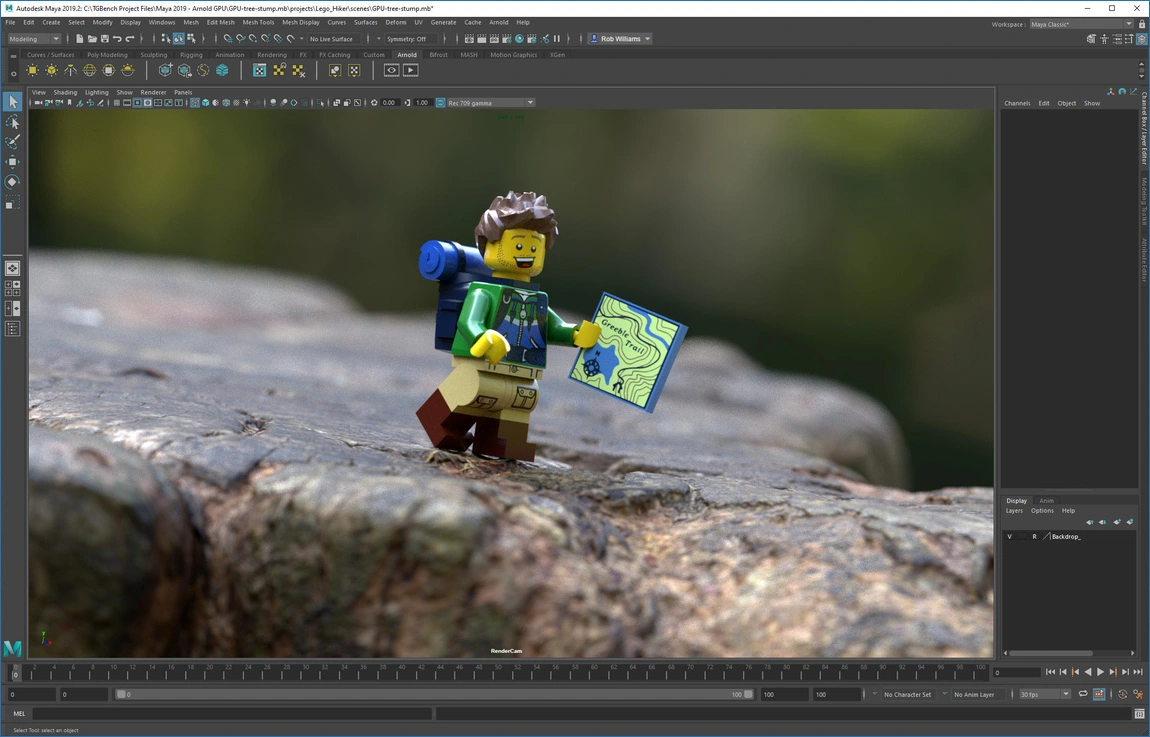Create an Arnold Physical Sky
1150x737 pixels.
pos(128,70)
